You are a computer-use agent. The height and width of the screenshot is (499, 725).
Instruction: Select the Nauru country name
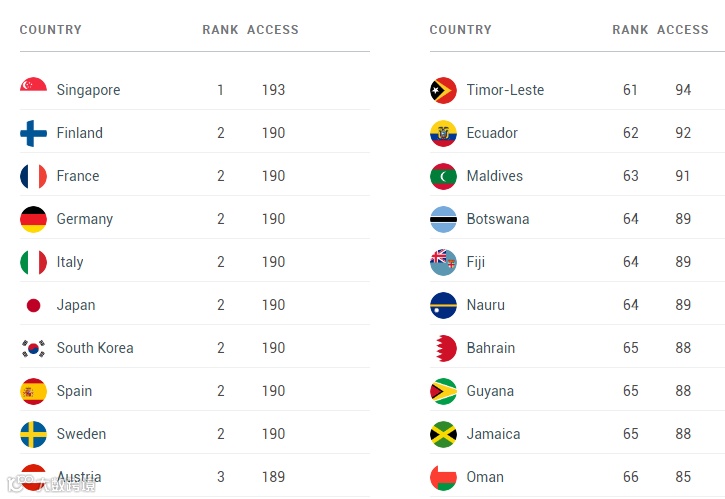pyautogui.click(x=485, y=305)
